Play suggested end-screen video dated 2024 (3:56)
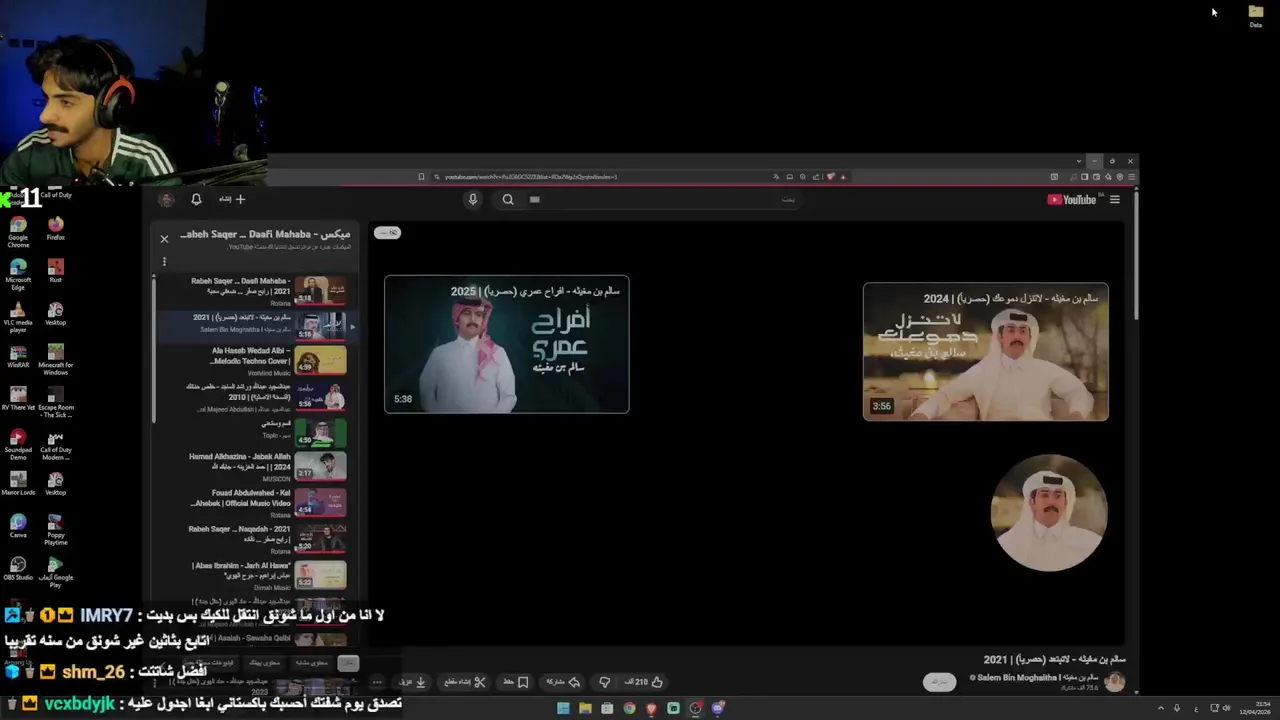The height and width of the screenshot is (720, 1280). [x=986, y=352]
